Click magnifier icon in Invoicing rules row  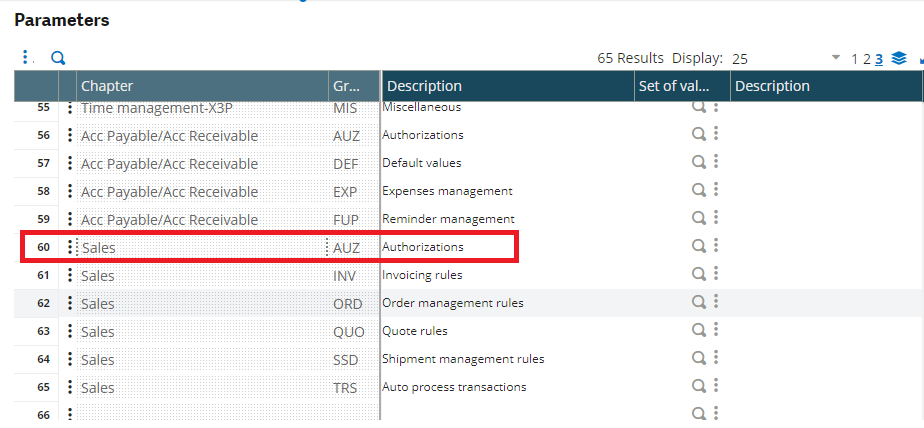coord(699,274)
